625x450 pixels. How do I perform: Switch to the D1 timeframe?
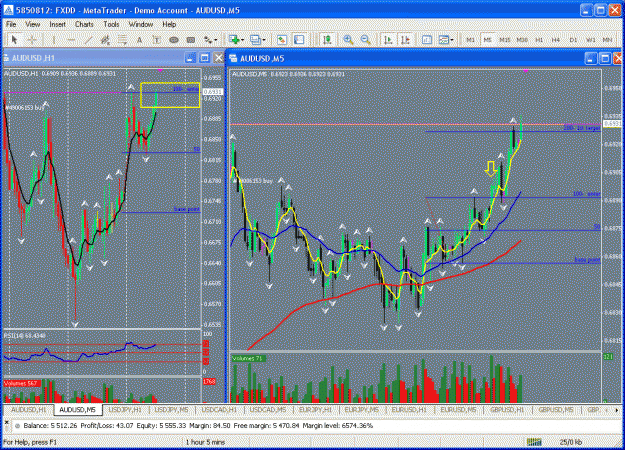tap(573, 40)
